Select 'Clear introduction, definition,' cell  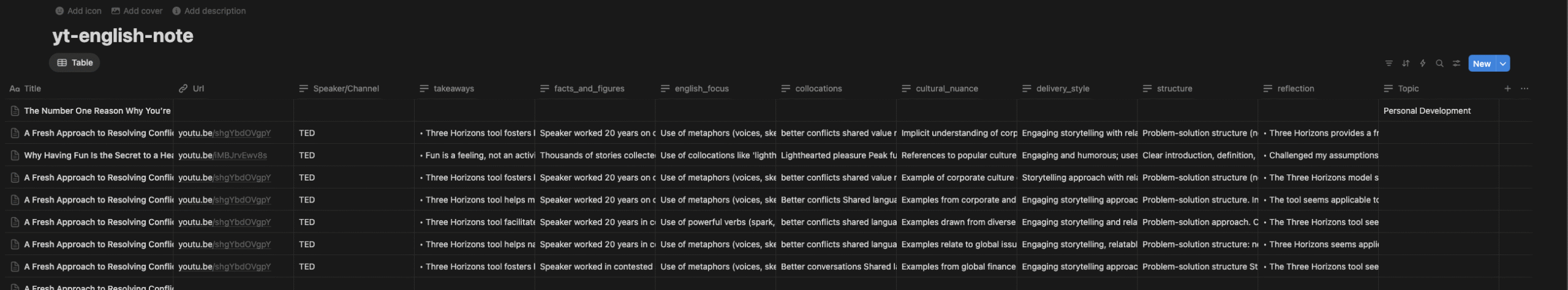pyautogui.click(x=1197, y=155)
